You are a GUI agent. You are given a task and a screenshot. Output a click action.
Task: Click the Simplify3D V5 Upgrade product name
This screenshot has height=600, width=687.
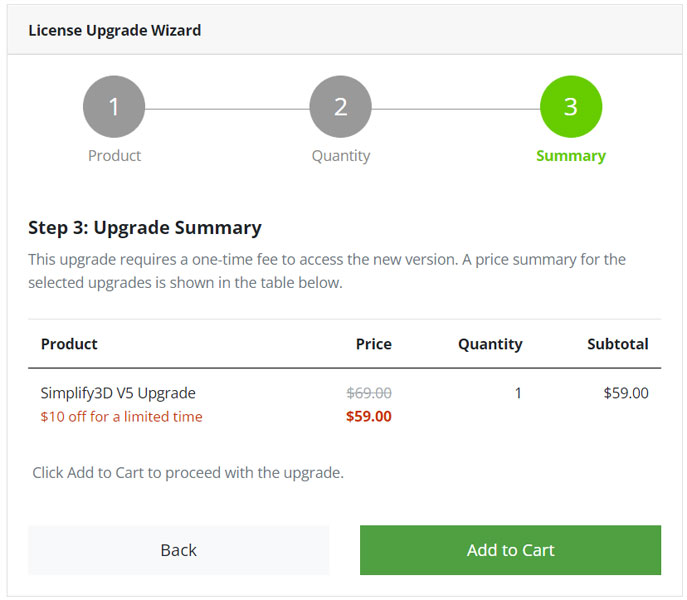[x=118, y=393]
